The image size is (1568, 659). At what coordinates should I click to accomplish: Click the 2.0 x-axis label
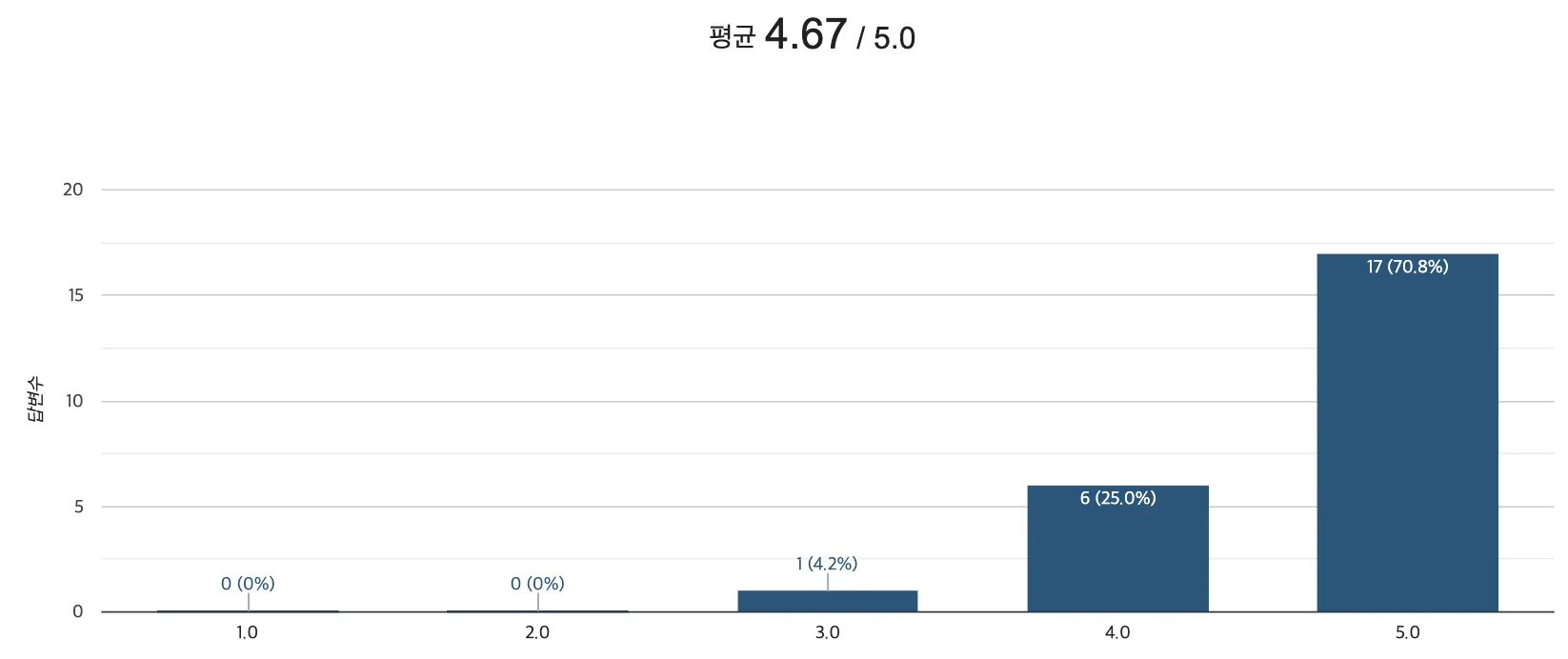[x=537, y=633]
